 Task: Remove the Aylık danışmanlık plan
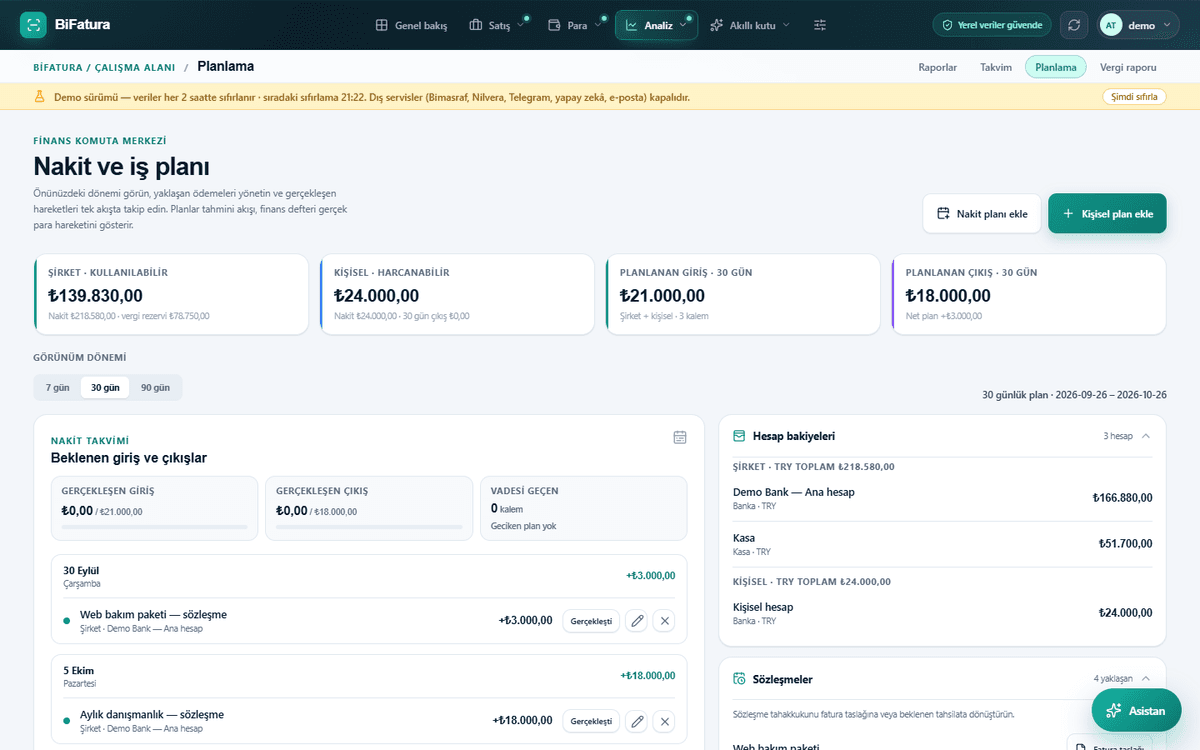click(x=664, y=721)
